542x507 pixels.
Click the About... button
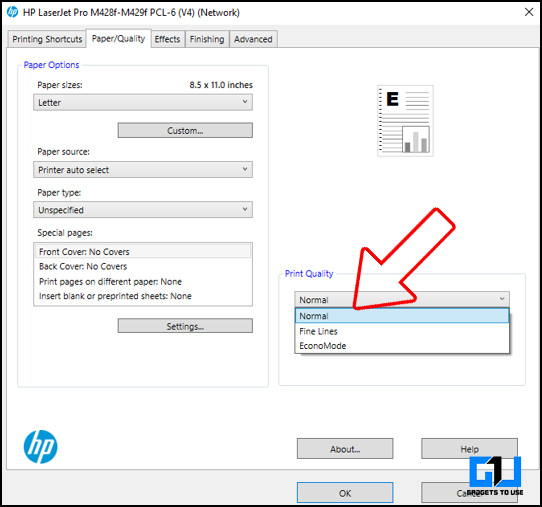pyautogui.click(x=345, y=449)
